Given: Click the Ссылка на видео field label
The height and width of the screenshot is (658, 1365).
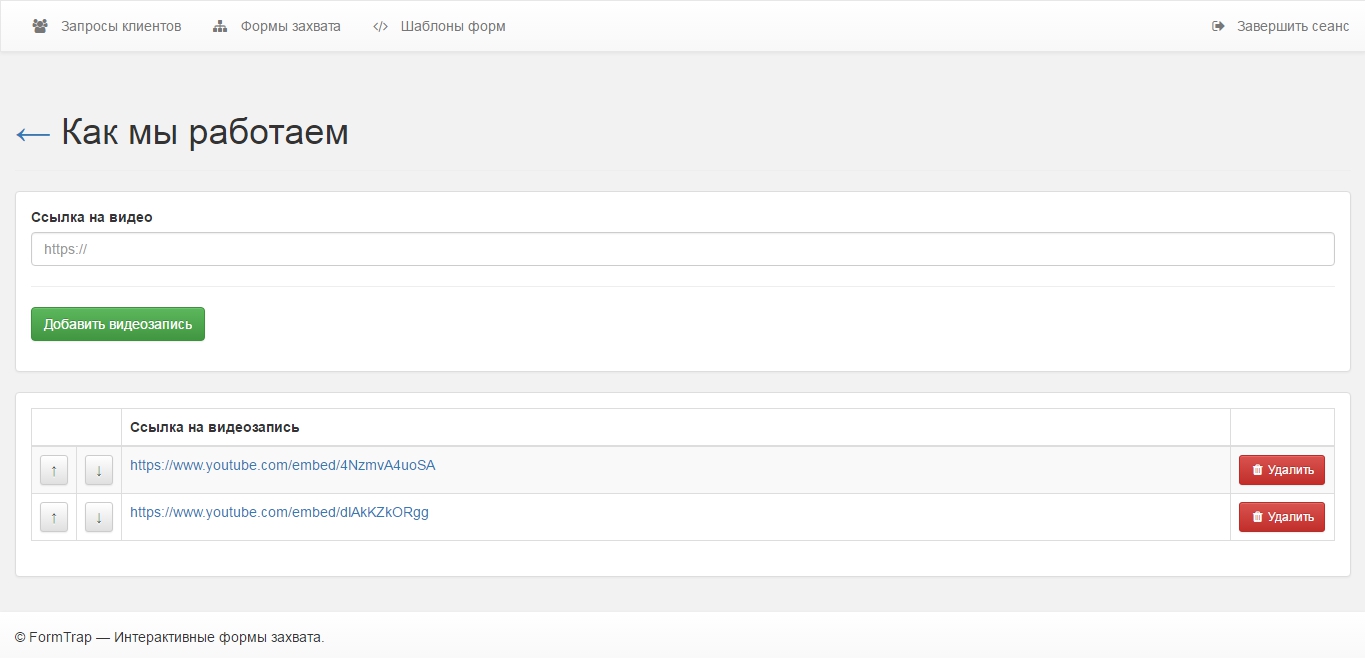Looking at the screenshot, I should click(x=92, y=217).
